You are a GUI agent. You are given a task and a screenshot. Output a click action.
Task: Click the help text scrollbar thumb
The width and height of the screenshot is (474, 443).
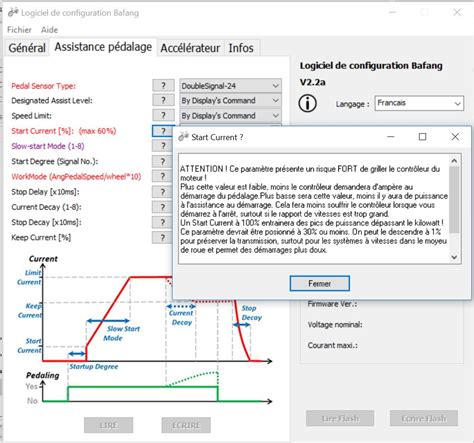point(454,199)
